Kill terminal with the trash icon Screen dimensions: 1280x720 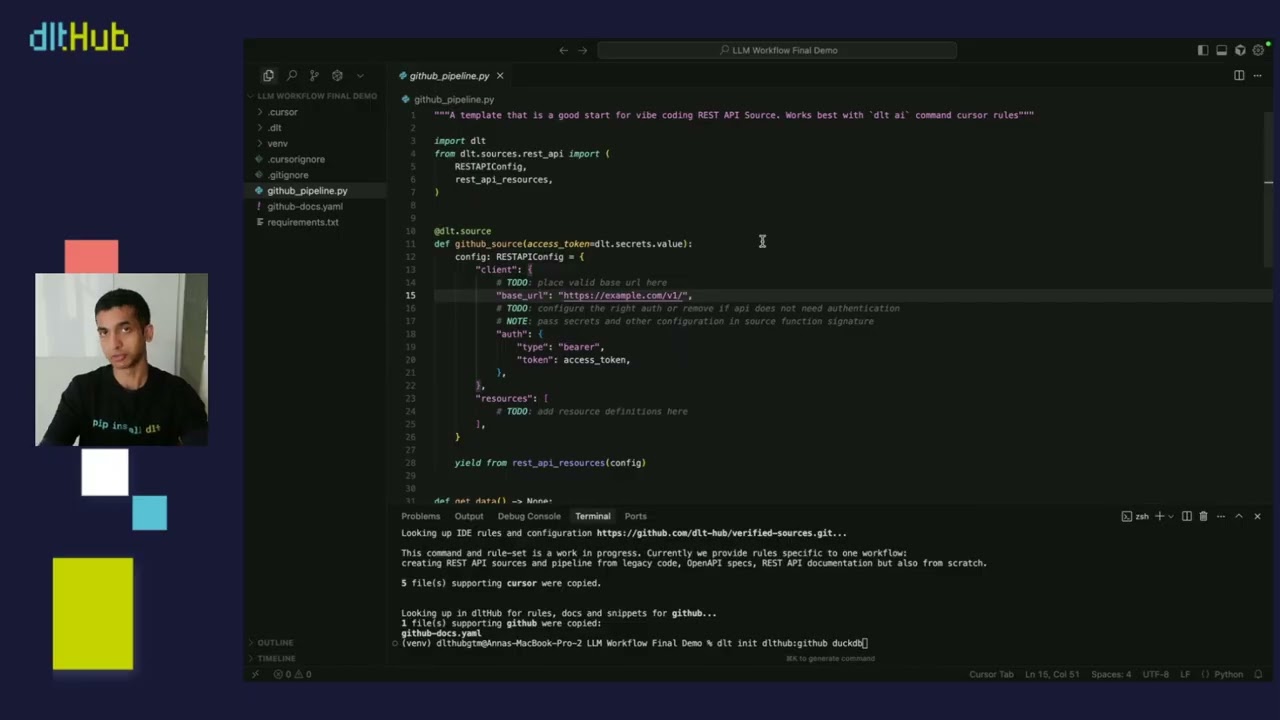pos(1203,516)
